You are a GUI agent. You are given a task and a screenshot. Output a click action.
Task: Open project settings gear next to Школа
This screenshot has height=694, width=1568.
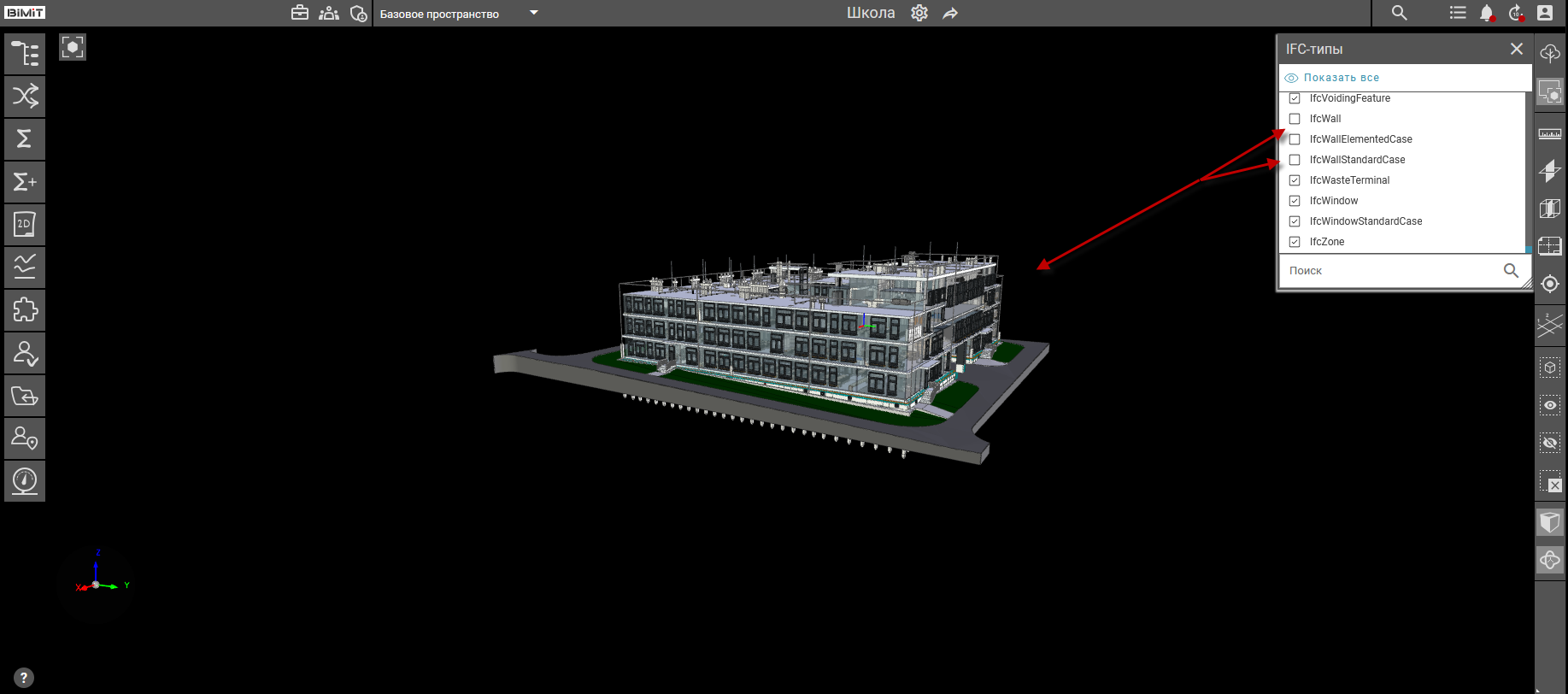tap(919, 13)
